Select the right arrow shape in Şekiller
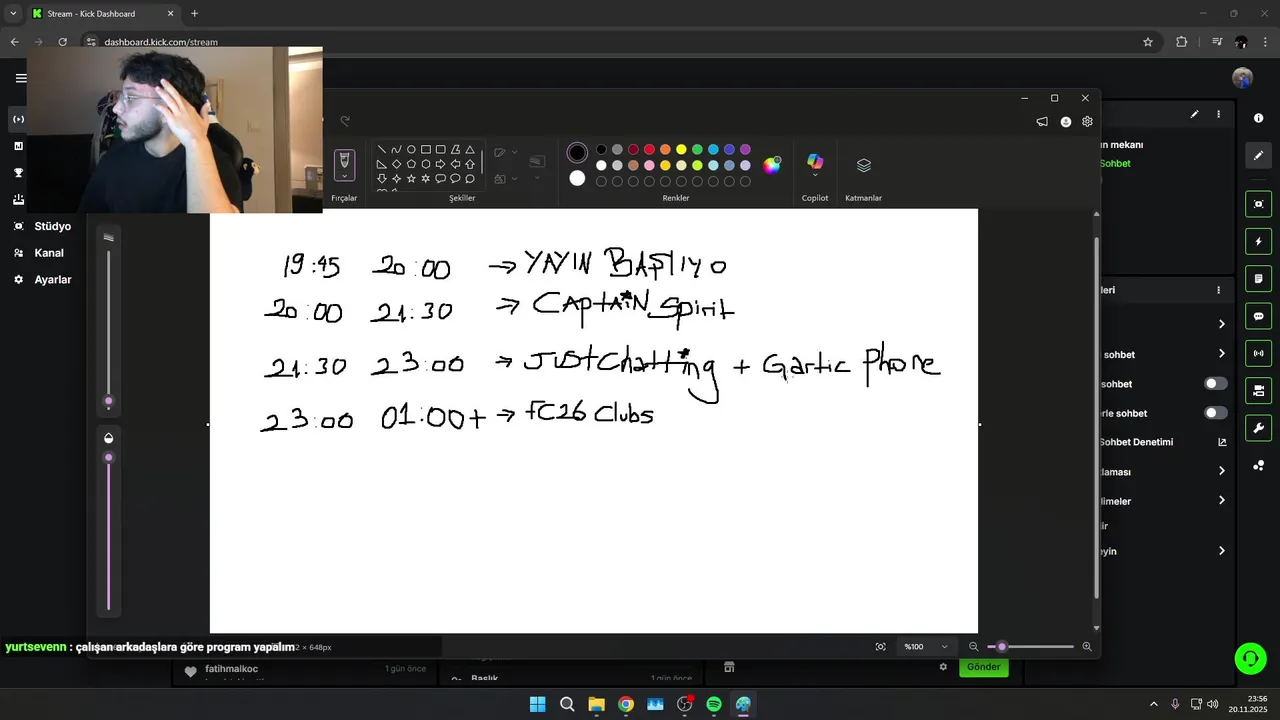The image size is (1280, 720). (x=440, y=164)
